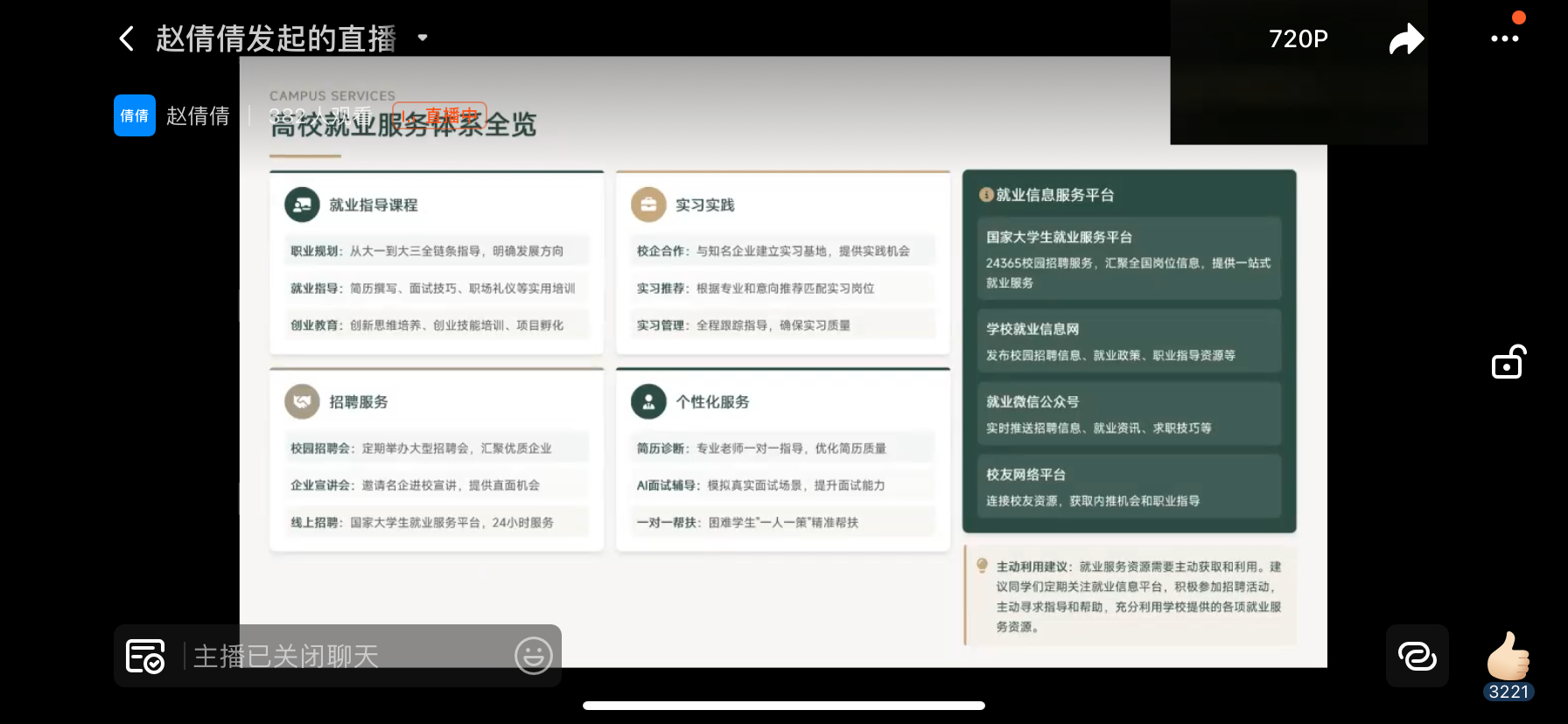Tap the back arrow to leave the livestream
This screenshot has width=1568, height=724.
pos(127,38)
